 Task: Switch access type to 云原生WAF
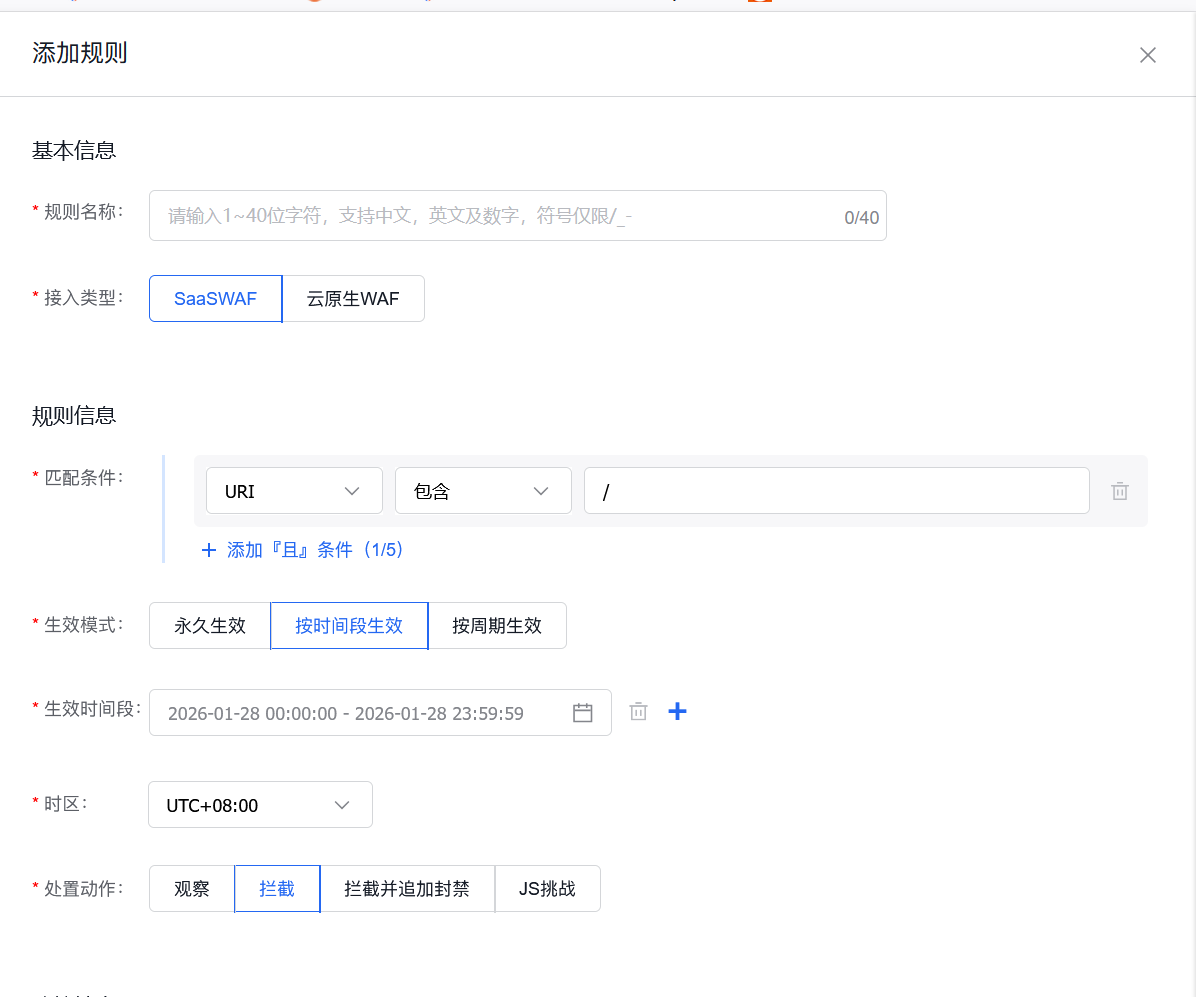pyautogui.click(x=353, y=298)
